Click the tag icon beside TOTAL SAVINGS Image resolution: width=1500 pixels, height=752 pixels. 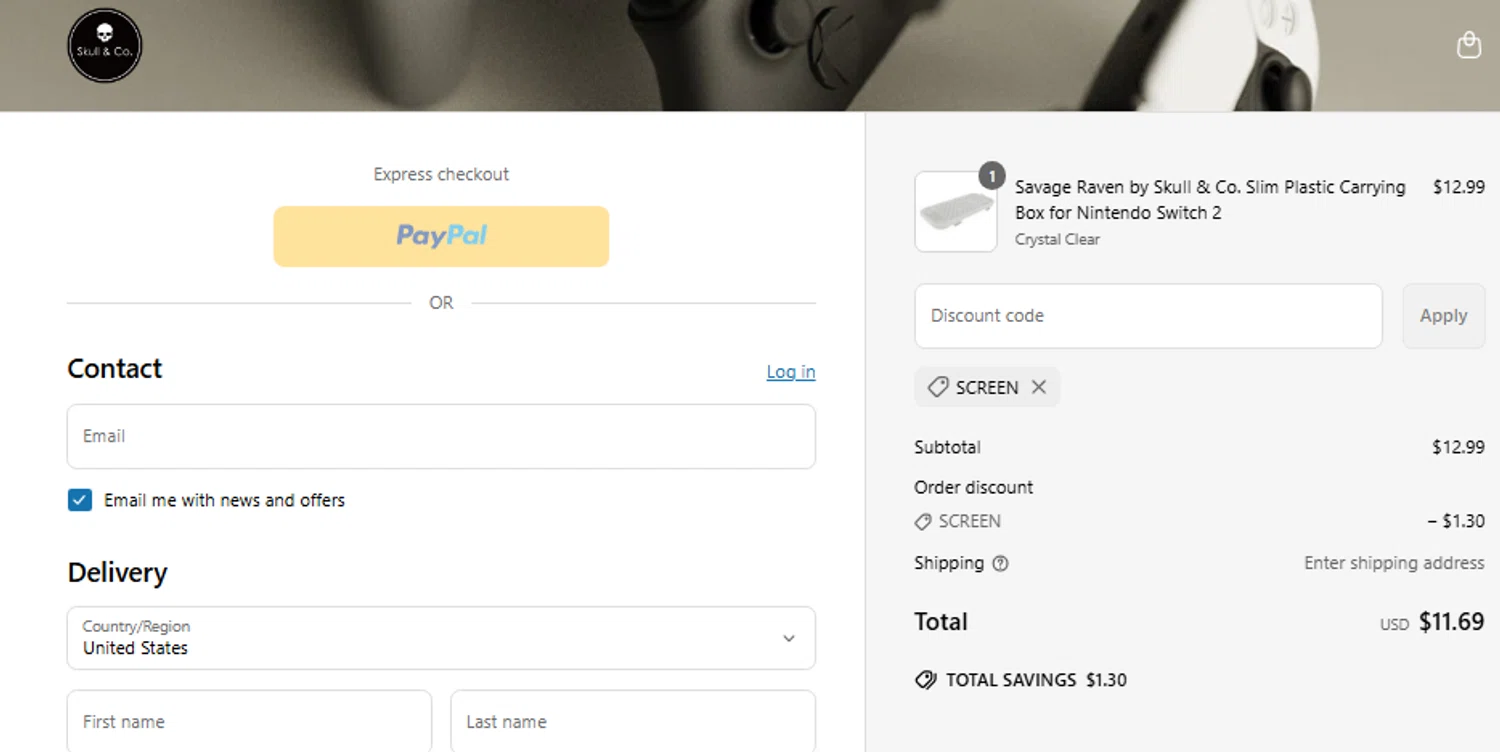(926, 680)
